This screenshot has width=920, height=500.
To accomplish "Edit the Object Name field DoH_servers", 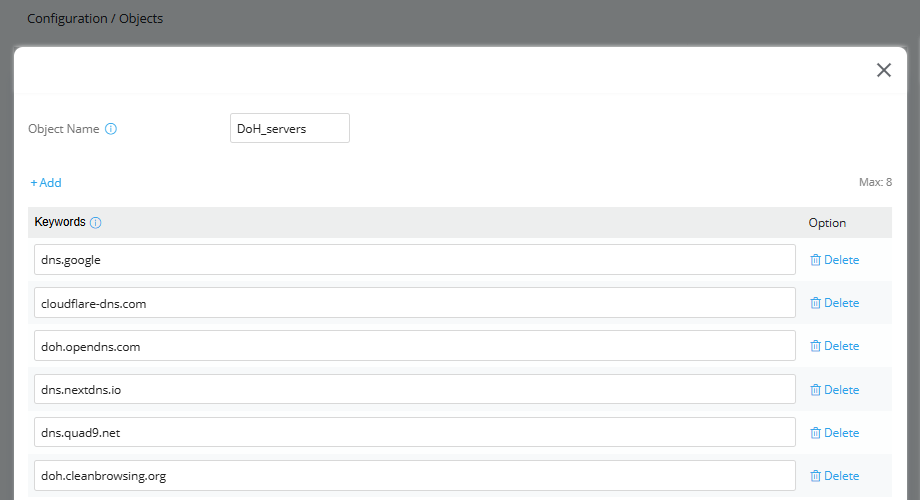I will coord(290,128).
